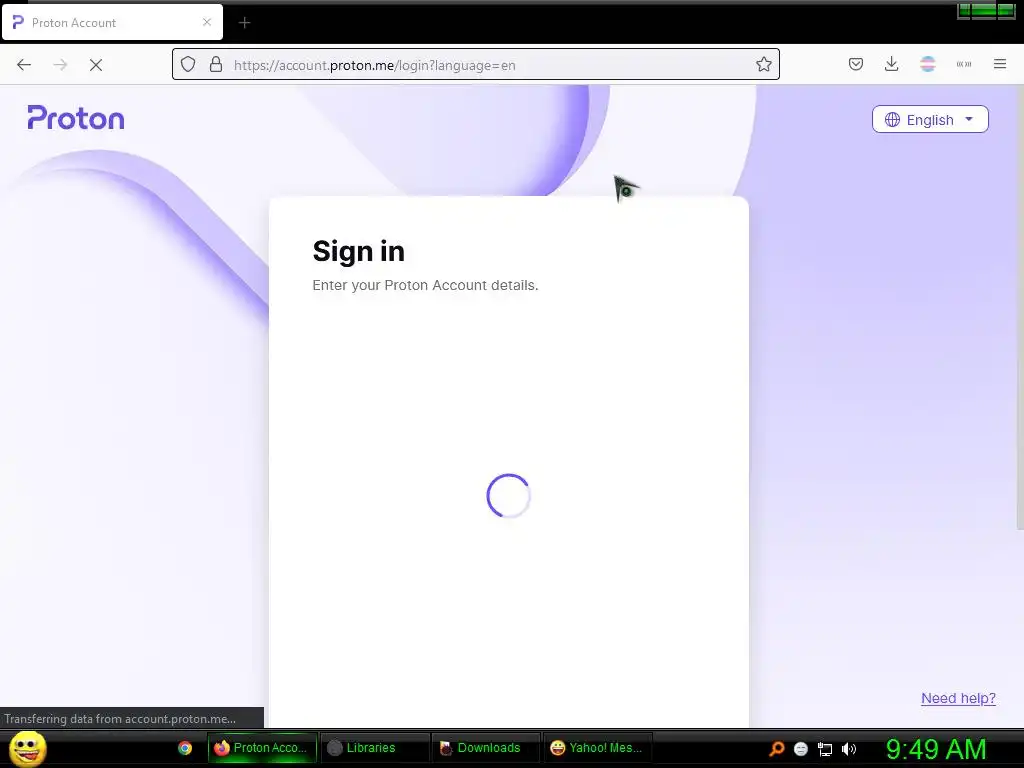Switch to the Downloads taskbar window
Screen dimensions: 1024x768
tap(486, 748)
